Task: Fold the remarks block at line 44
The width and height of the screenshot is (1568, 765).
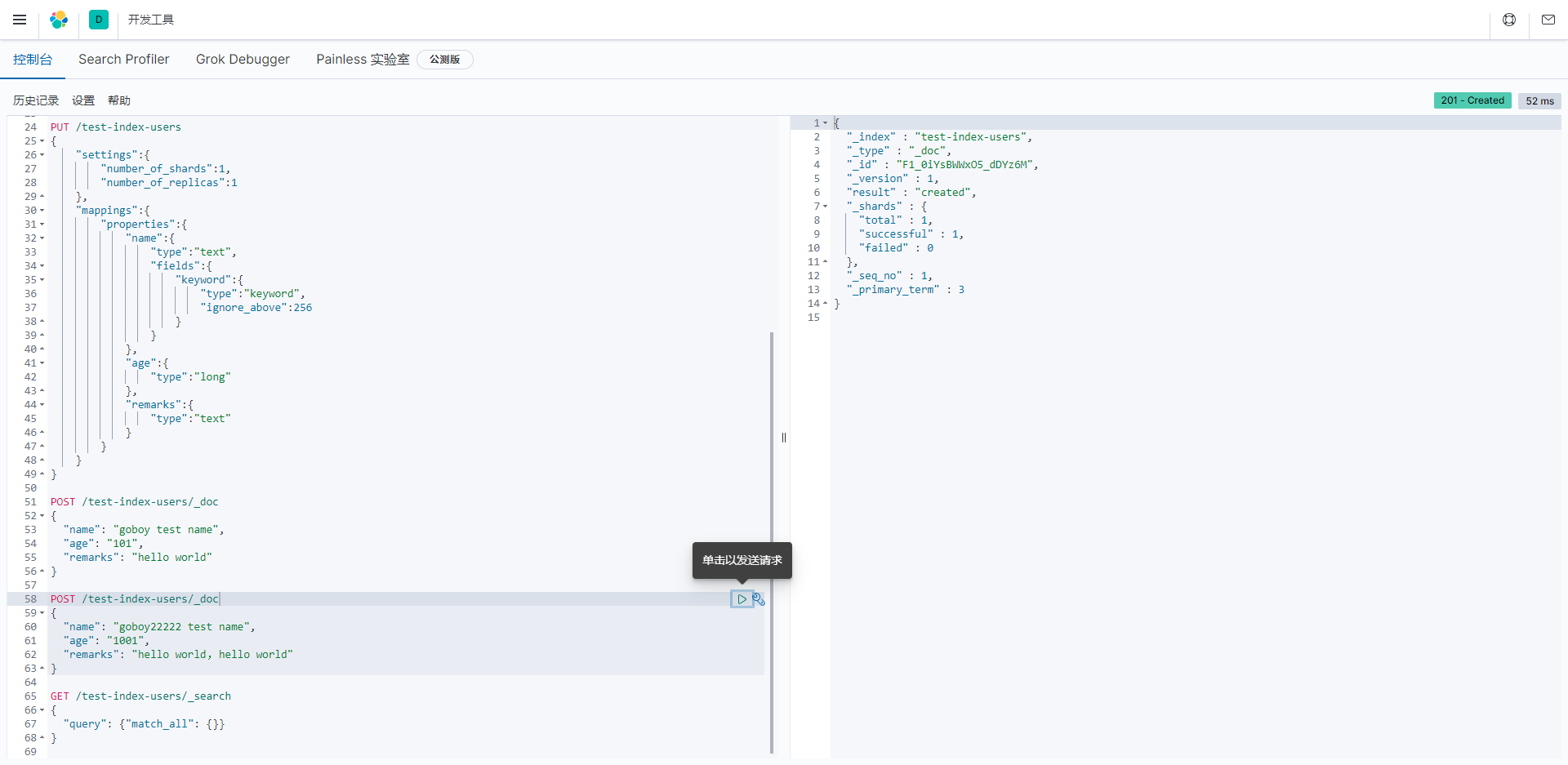Action: pos(42,405)
